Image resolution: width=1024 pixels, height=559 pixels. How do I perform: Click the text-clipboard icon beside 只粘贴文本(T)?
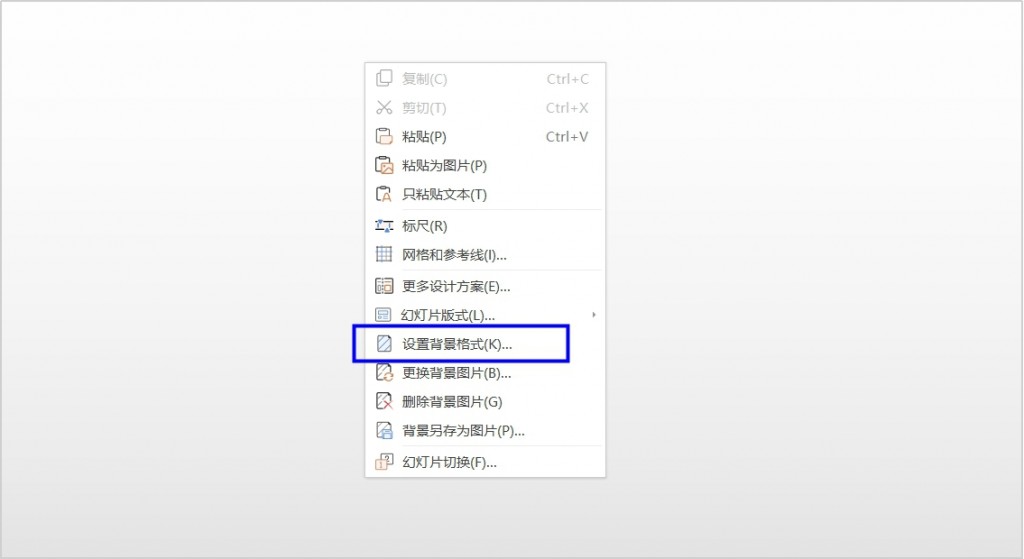pyautogui.click(x=384, y=194)
